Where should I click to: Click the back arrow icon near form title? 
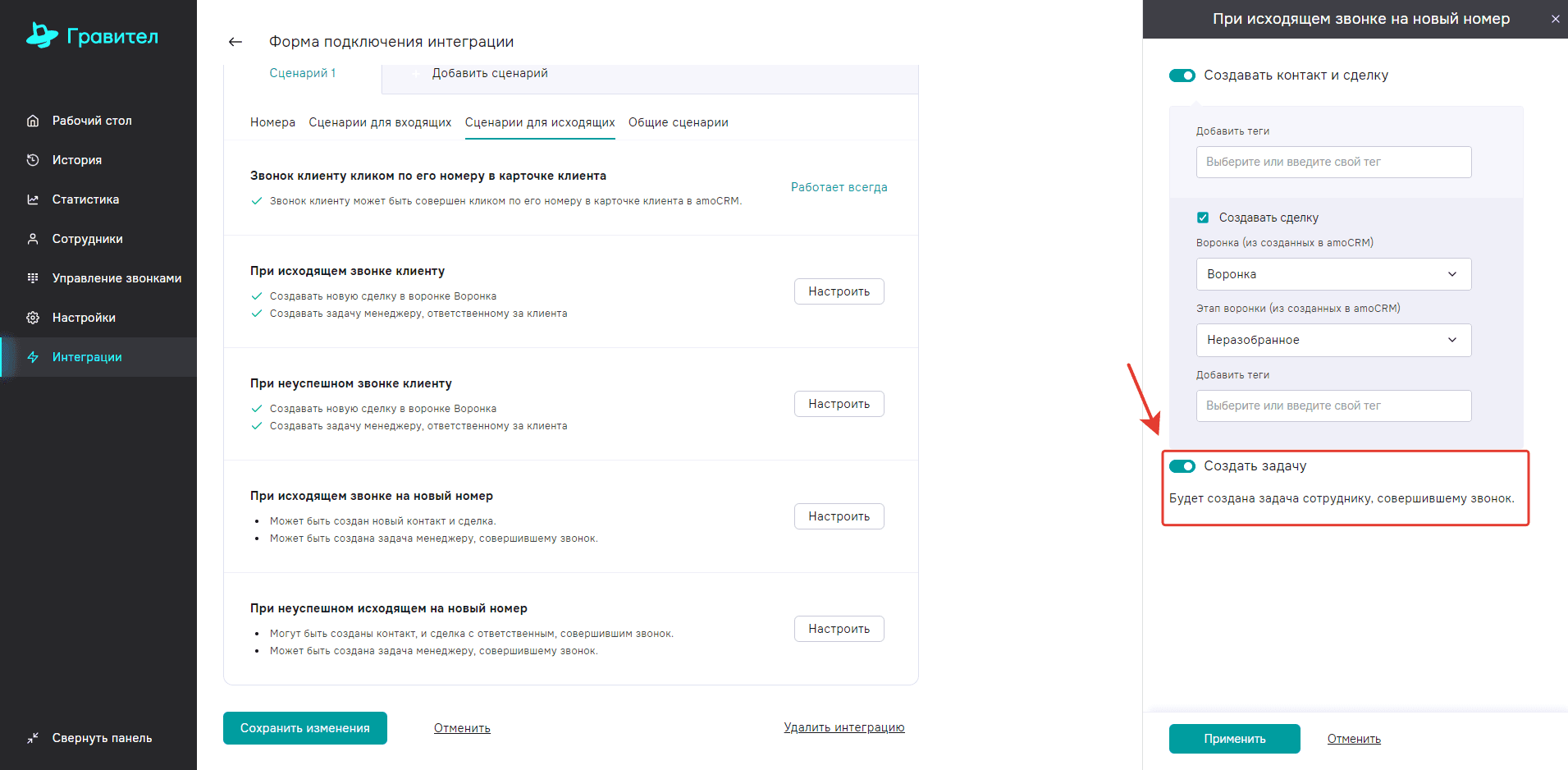pyautogui.click(x=235, y=42)
